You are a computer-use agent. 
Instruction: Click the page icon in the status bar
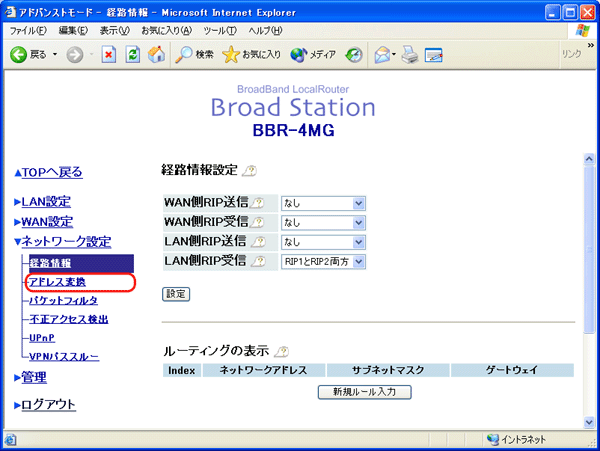click(10, 440)
